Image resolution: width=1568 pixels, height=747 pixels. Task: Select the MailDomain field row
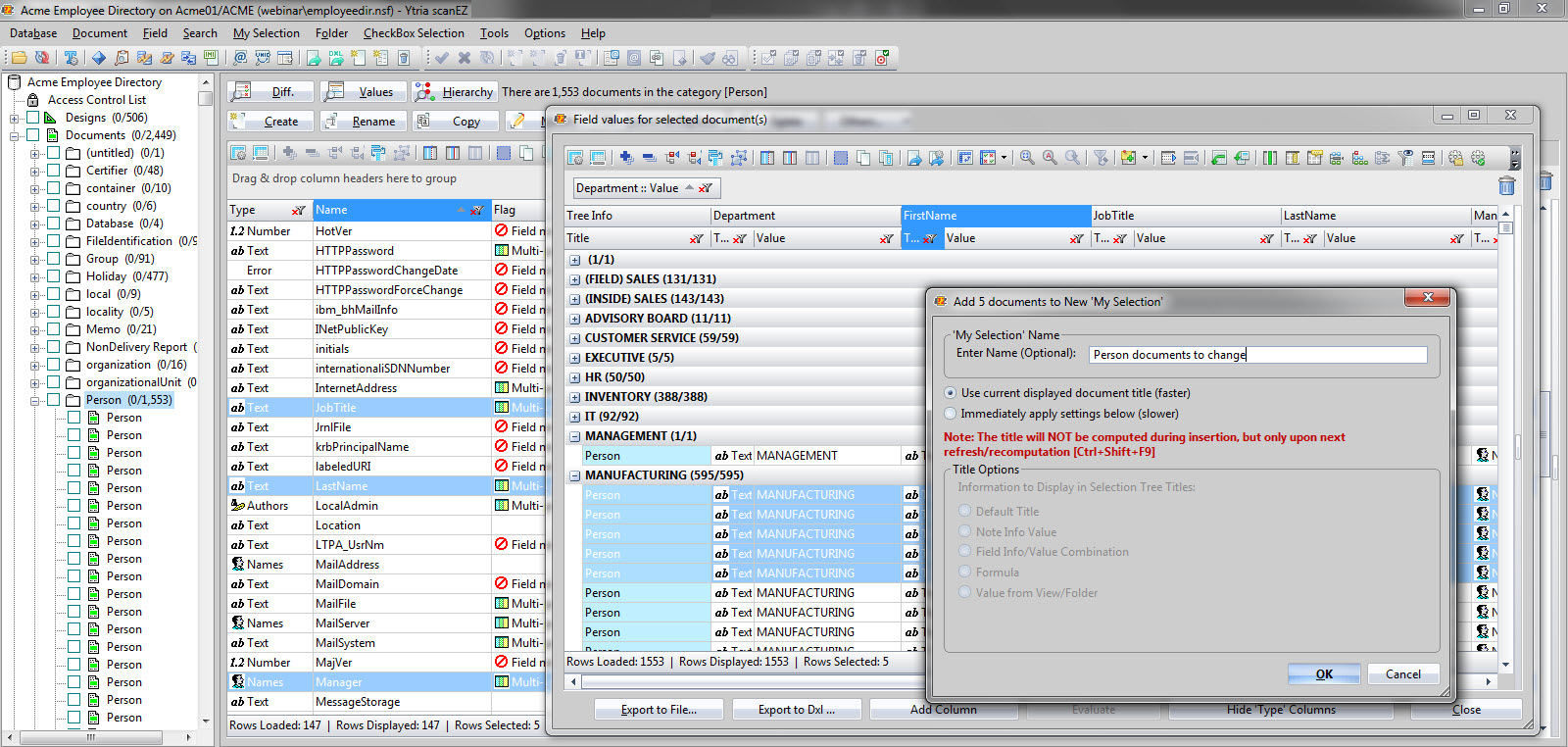point(386,584)
